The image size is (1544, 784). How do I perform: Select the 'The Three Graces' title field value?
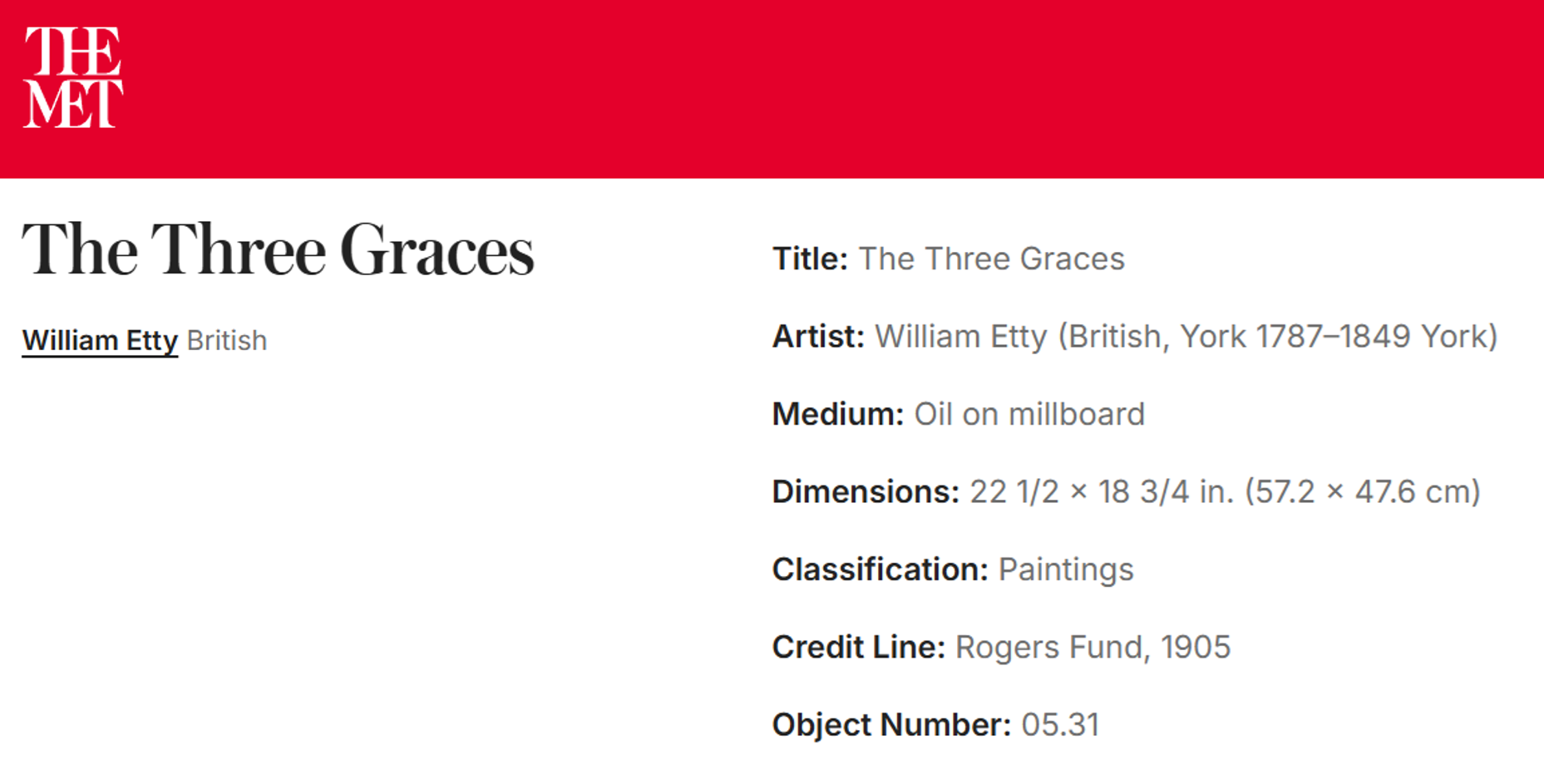pyautogui.click(x=991, y=259)
